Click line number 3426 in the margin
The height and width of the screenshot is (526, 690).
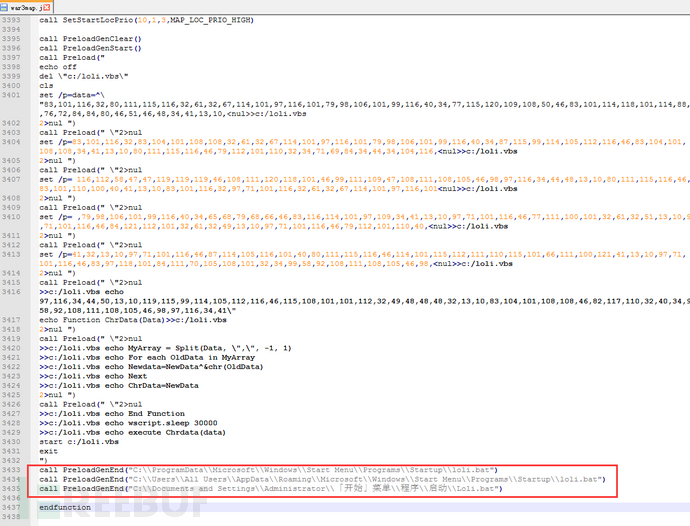(x=11, y=405)
